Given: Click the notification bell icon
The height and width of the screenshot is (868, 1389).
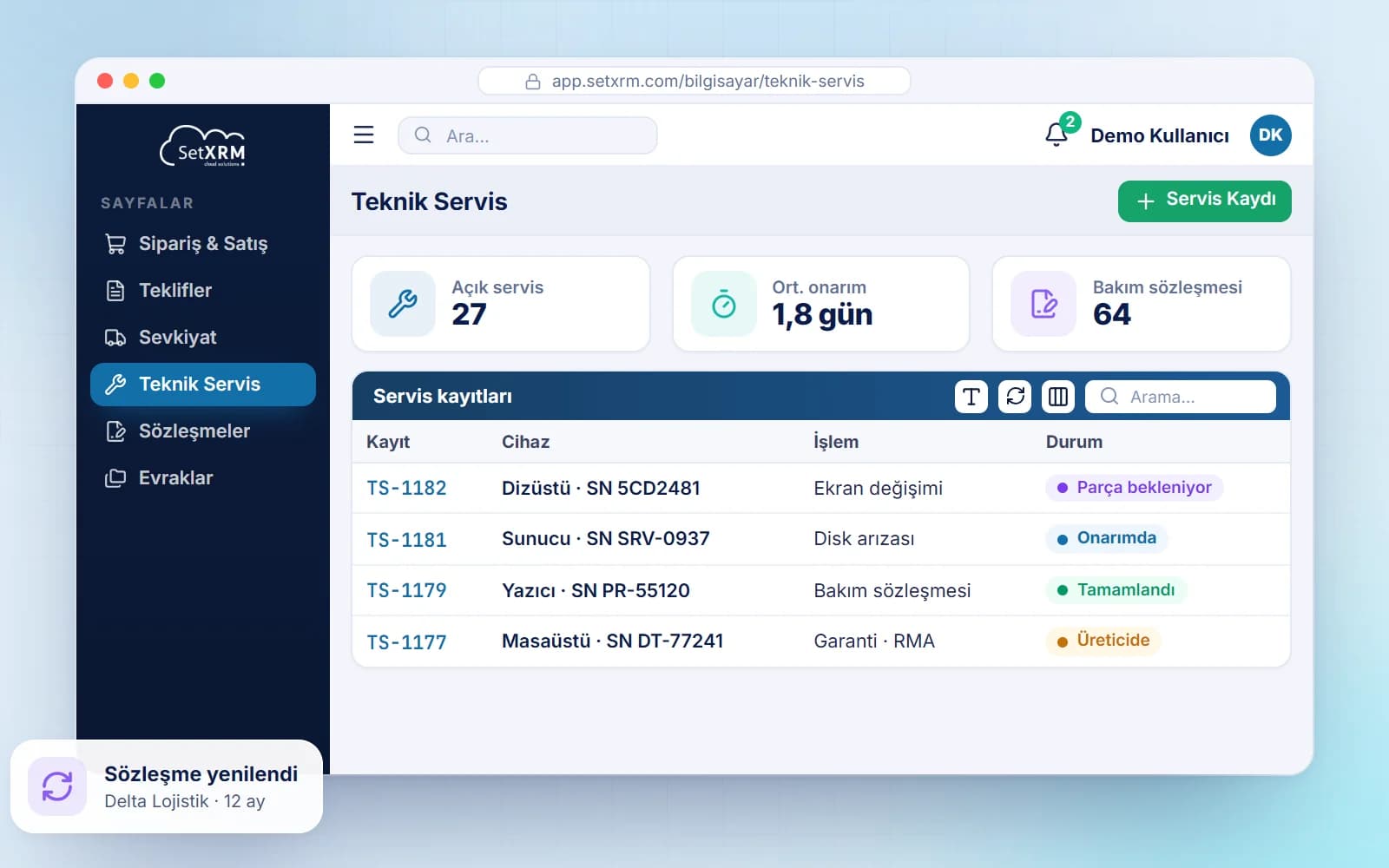Looking at the screenshot, I should click(x=1057, y=135).
